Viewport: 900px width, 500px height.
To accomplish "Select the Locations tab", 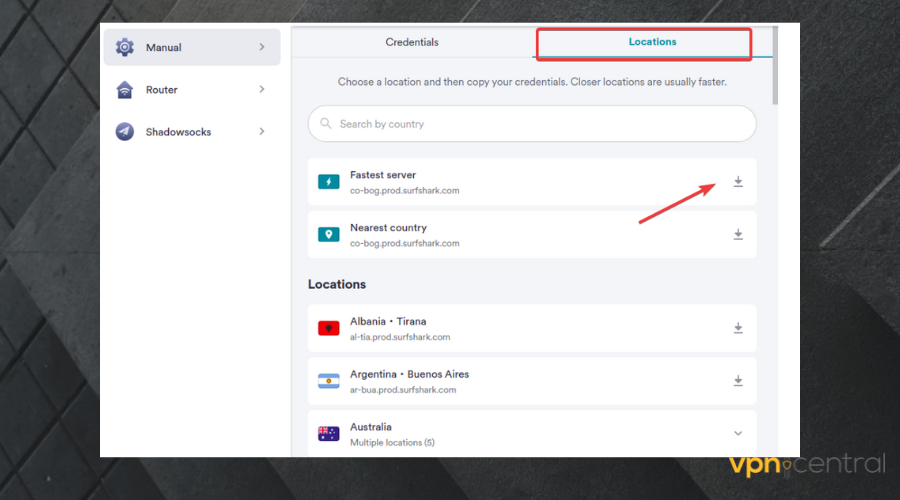I will click(652, 43).
